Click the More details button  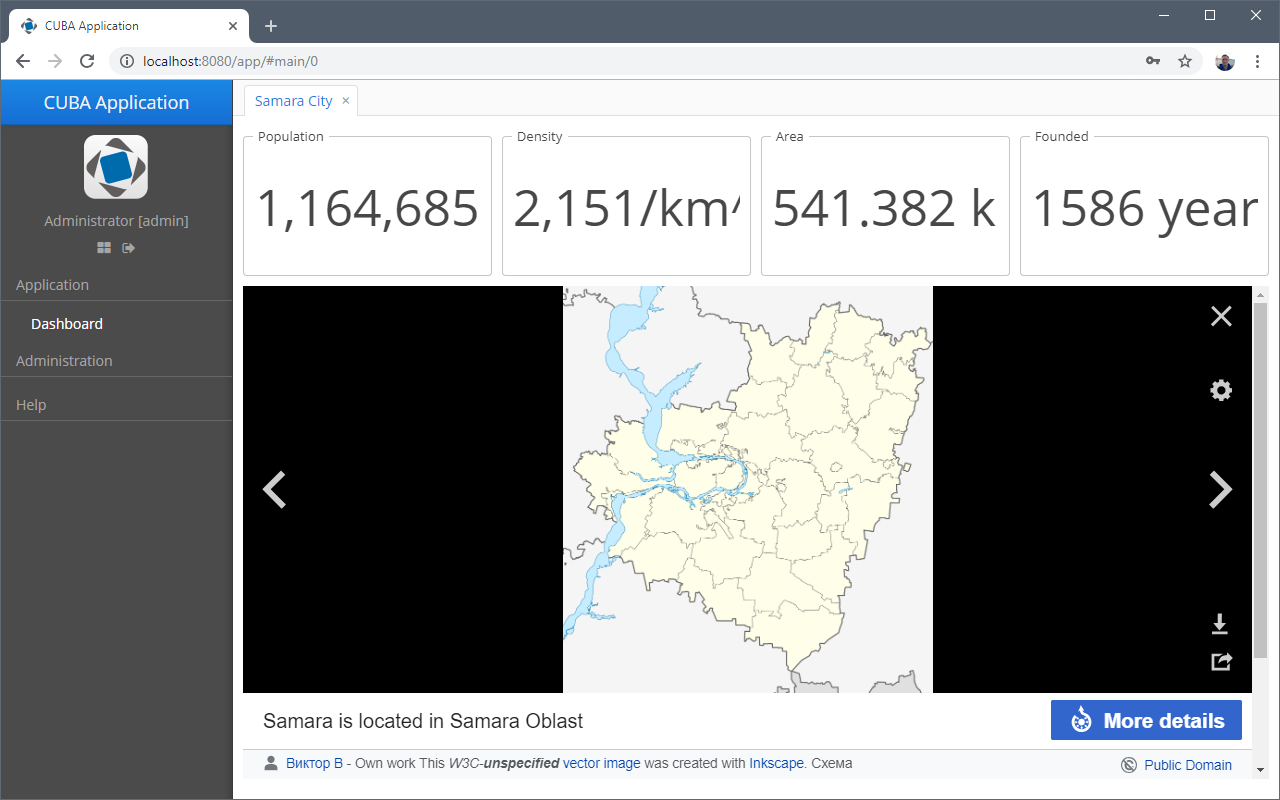(x=1146, y=721)
